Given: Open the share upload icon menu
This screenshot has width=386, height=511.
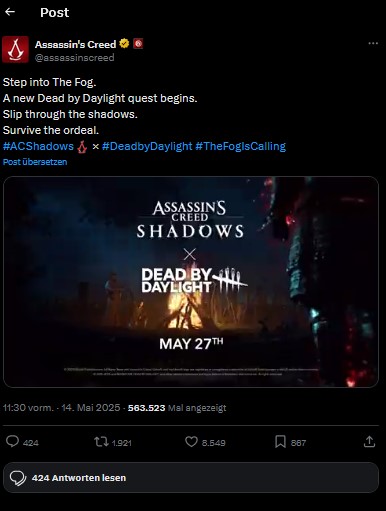Looking at the screenshot, I should click(x=369, y=442).
